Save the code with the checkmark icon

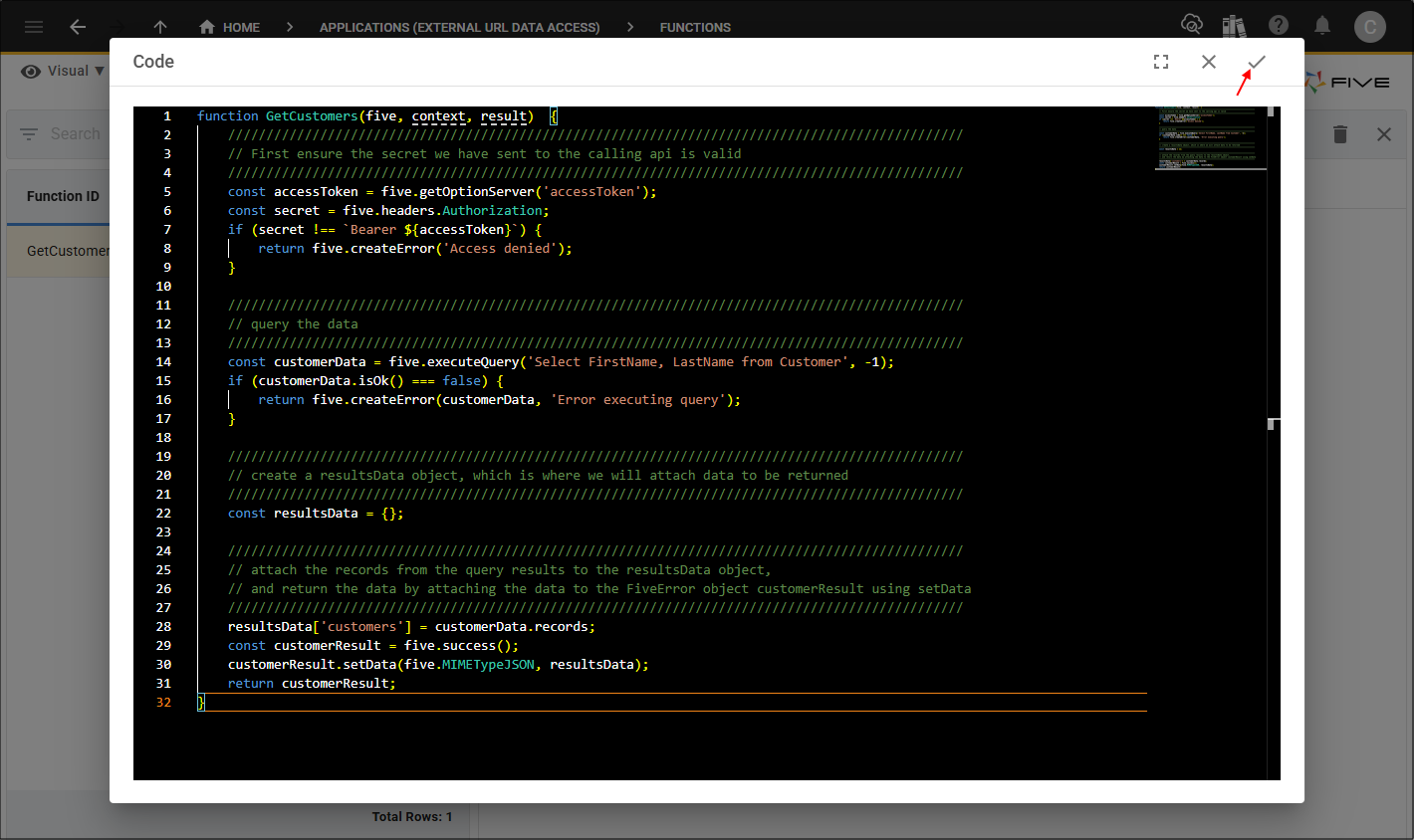[1257, 62]
